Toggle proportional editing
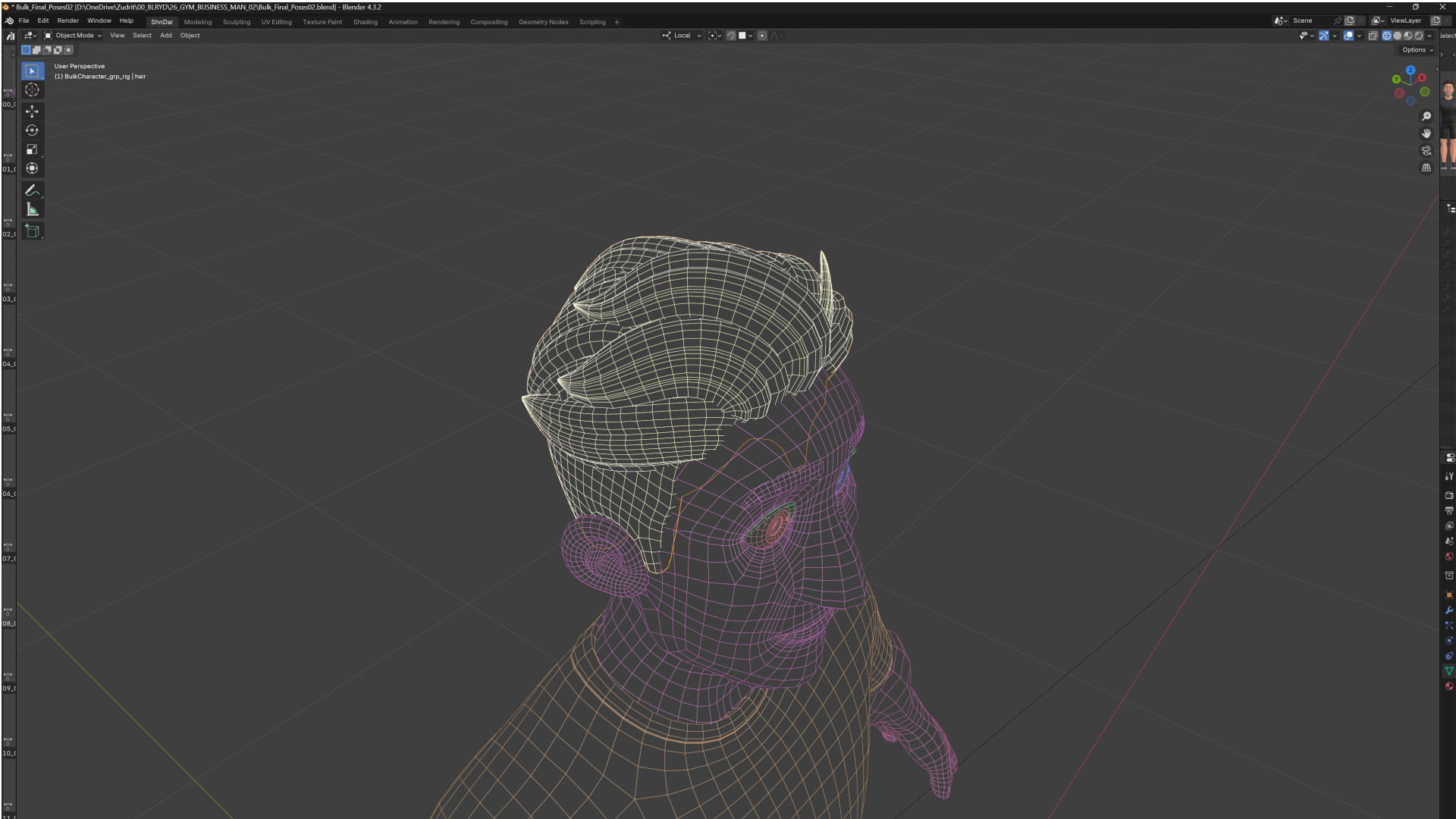 (x=762, y=36)
